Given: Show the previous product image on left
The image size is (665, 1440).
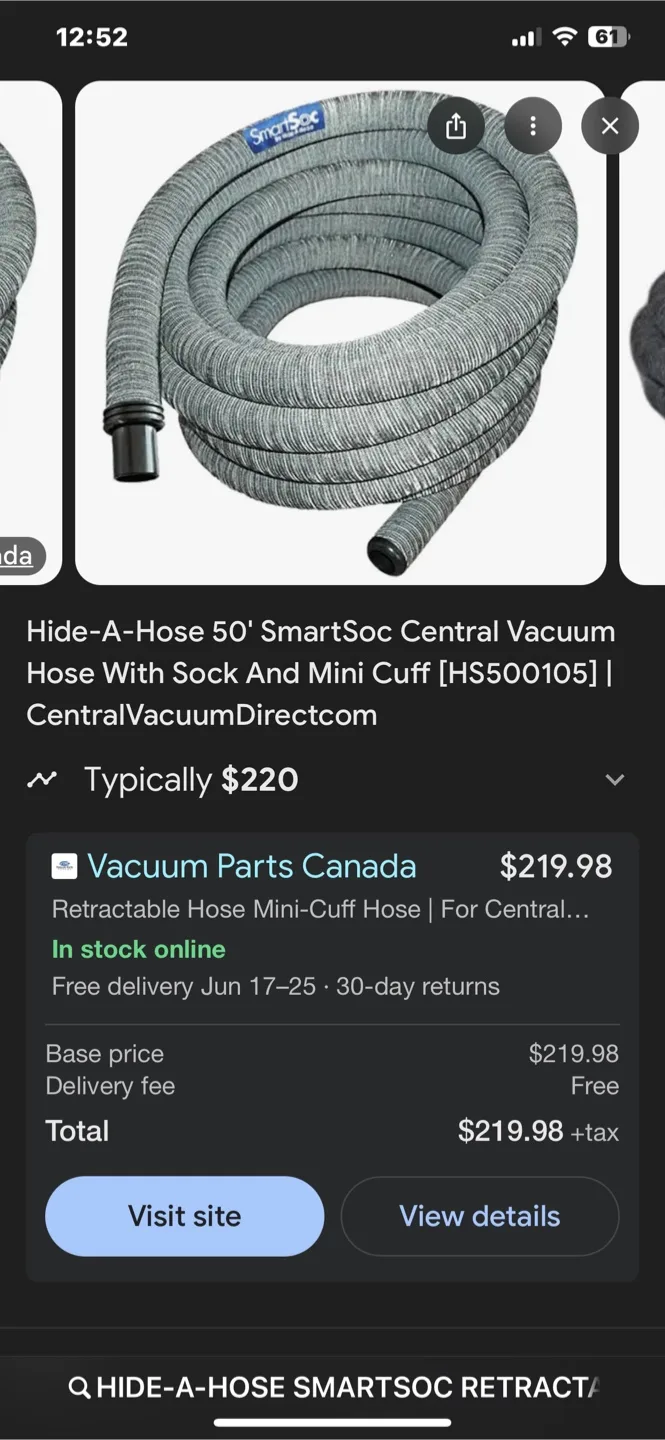Looking at the screenshot, I should tap(30, 333).
